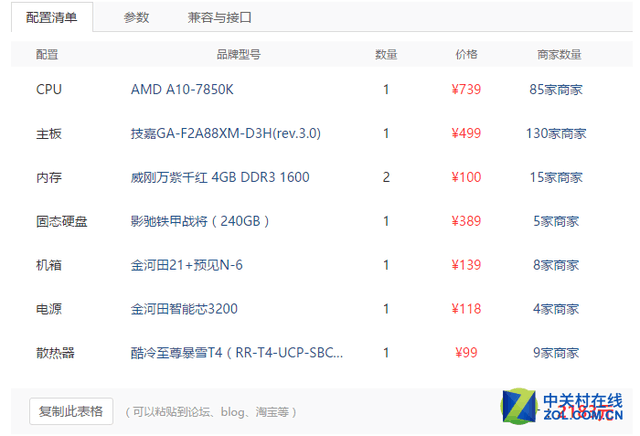Screen dimensions: 640x436
Task: Select the 配置清单 tab
Action: [52, 17]
